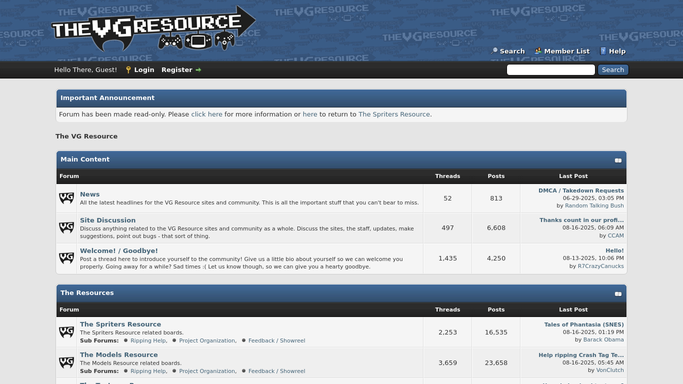Open the DMCA / Takedown Requests thread
Image resolution: width=683 pixels, height=384 pixels.
point(581,190)
